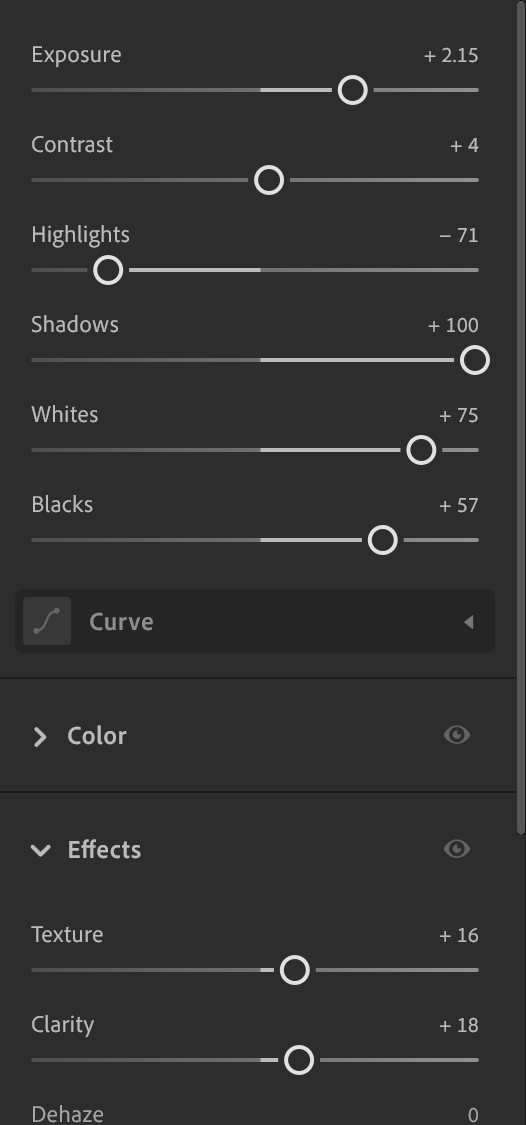Select the Exposure value +2.15 field
The height and width of the screenshot is (1125, 526).
(451, 55)
